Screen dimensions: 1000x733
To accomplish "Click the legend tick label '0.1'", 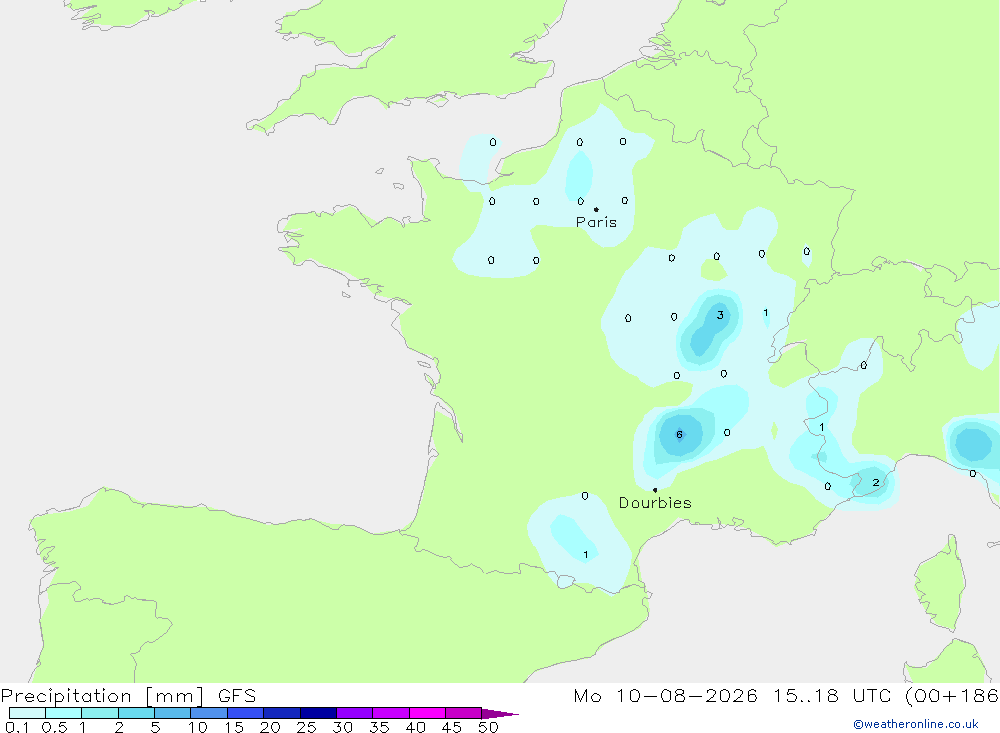I will click(17, 727).
